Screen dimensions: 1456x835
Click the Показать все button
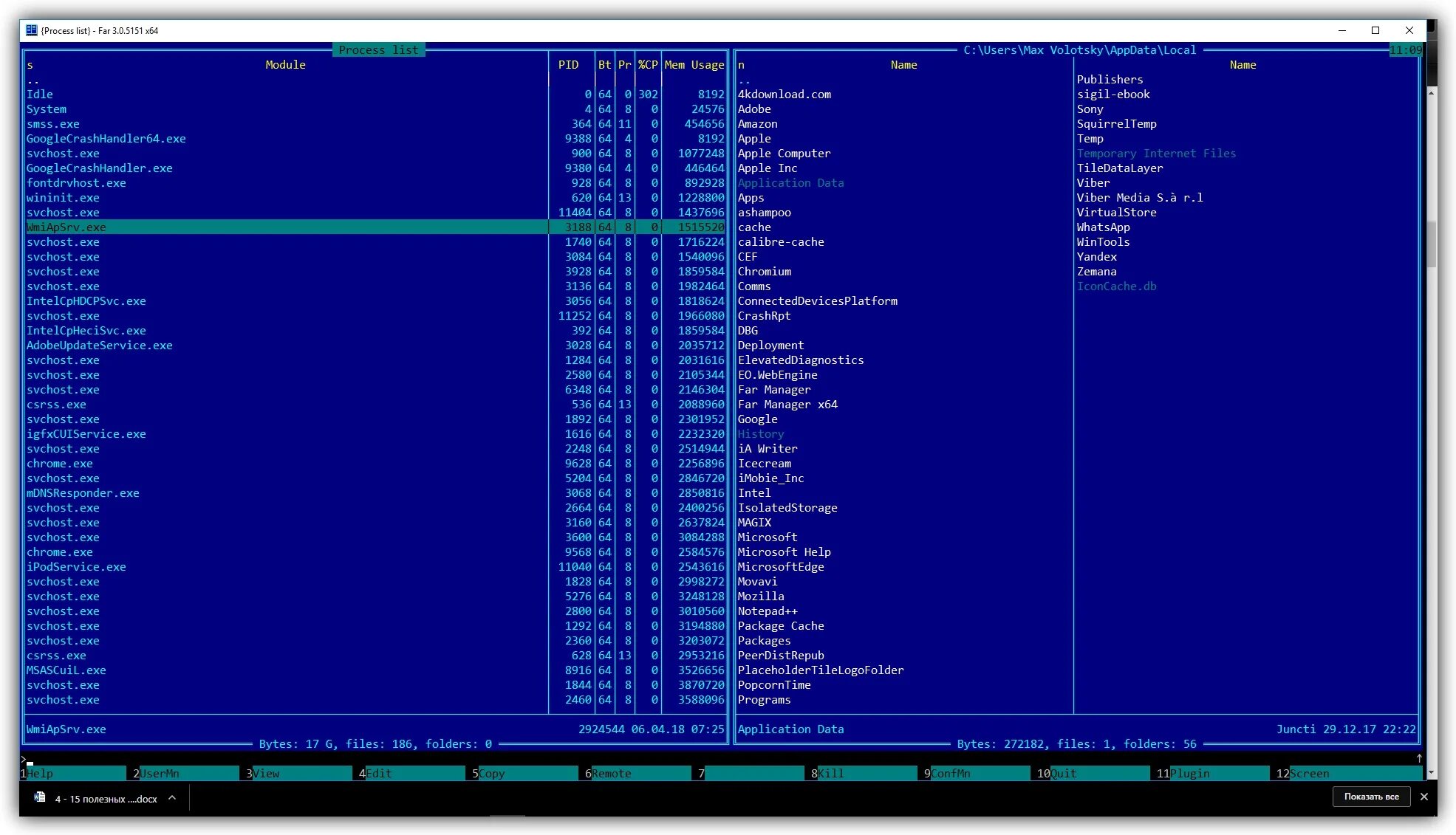(1371, 797)
